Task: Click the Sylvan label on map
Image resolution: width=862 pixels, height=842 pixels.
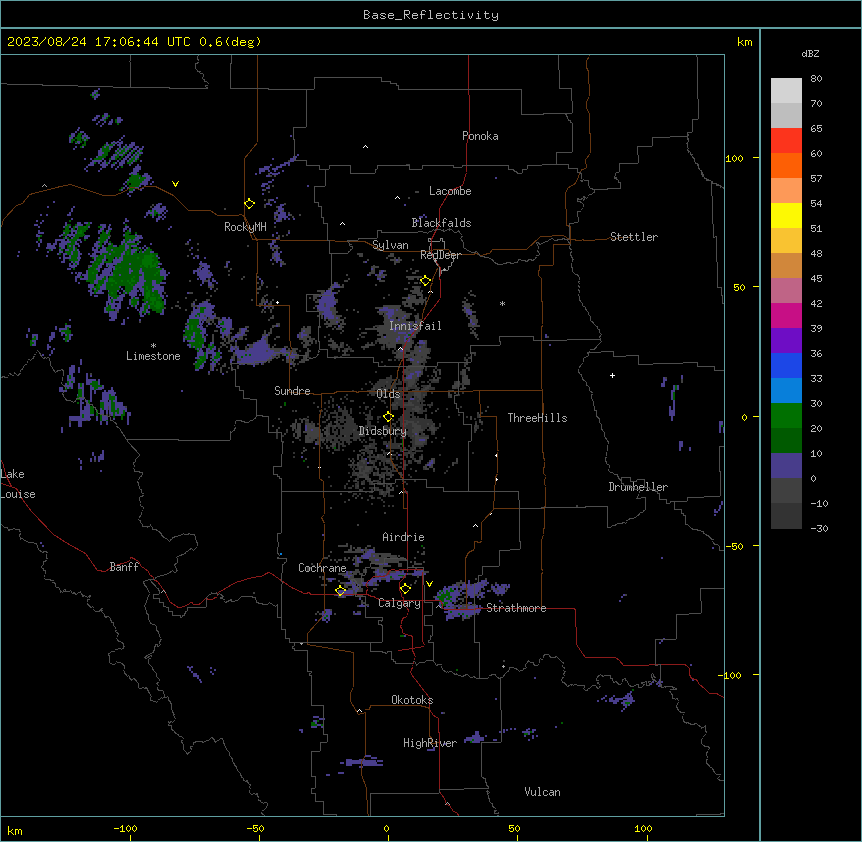Action: (x=390, y=245)
